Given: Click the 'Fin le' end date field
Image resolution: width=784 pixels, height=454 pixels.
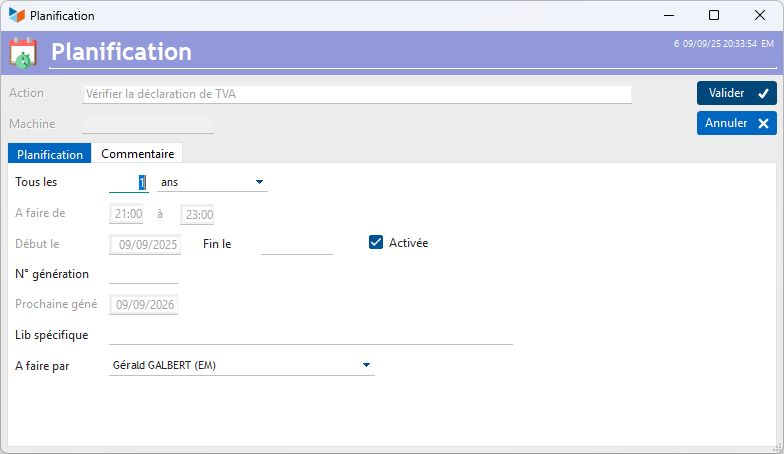Looking at the screenshot, I should click(296, 244).
